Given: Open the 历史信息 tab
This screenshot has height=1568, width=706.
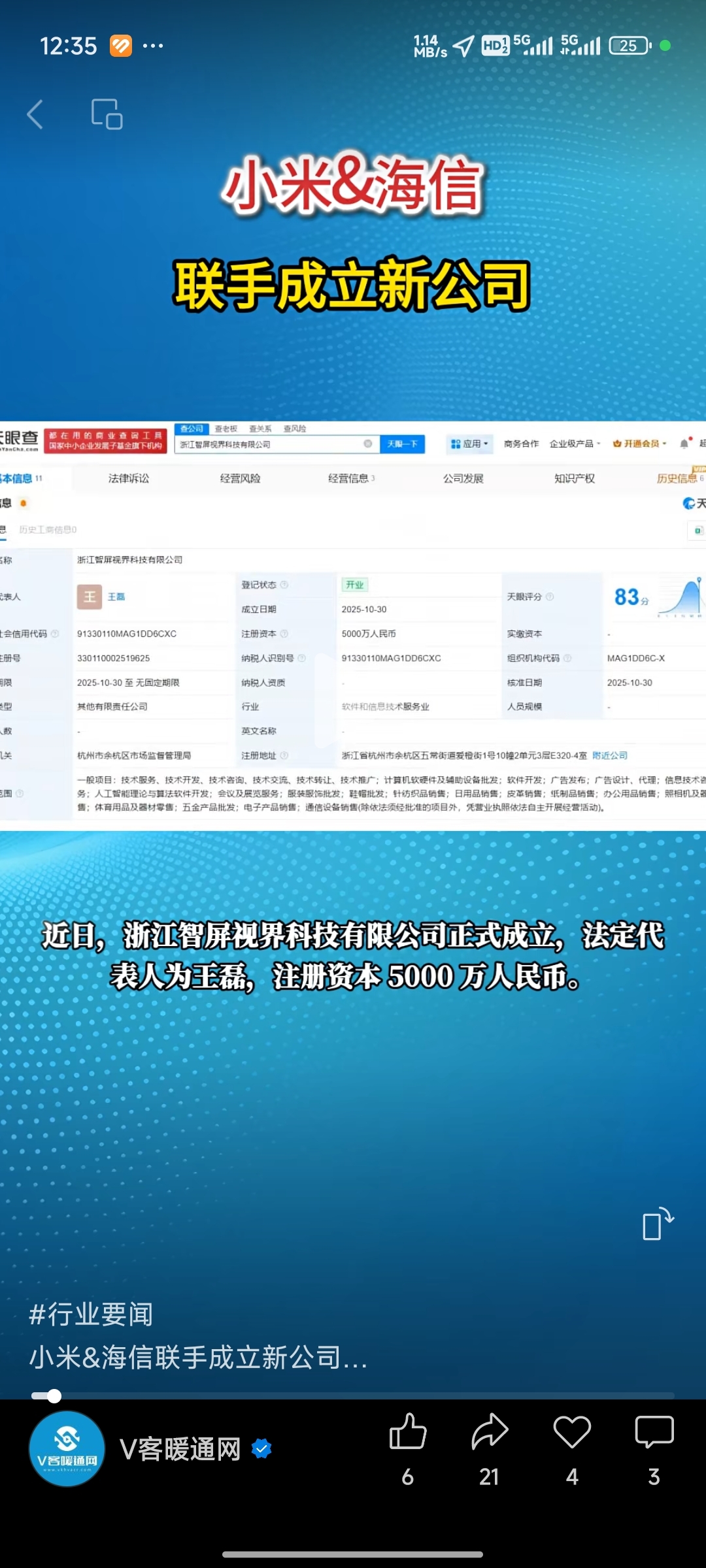Looking at the screenshot, I should tap(680, 478).
